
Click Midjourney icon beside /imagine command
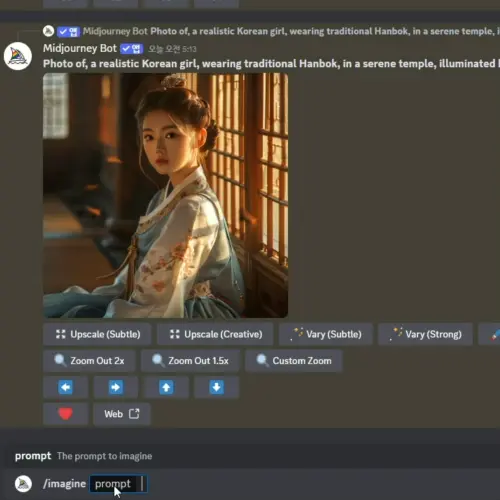click(x=23, y=484)
